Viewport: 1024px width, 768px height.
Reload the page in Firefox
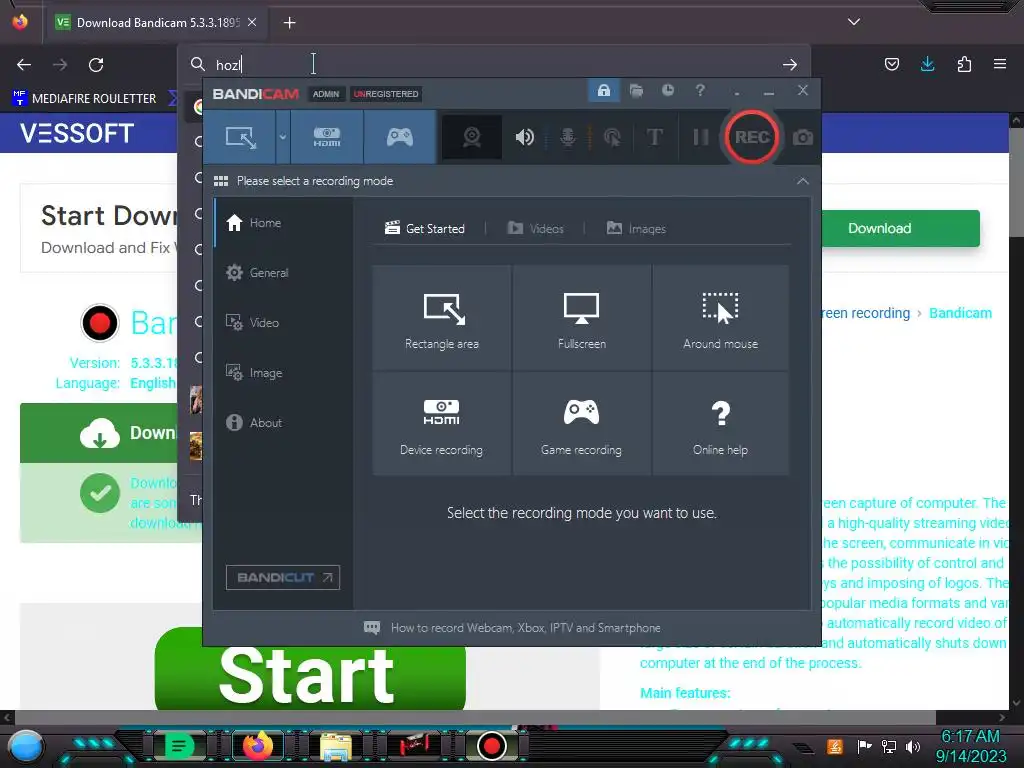96,65
